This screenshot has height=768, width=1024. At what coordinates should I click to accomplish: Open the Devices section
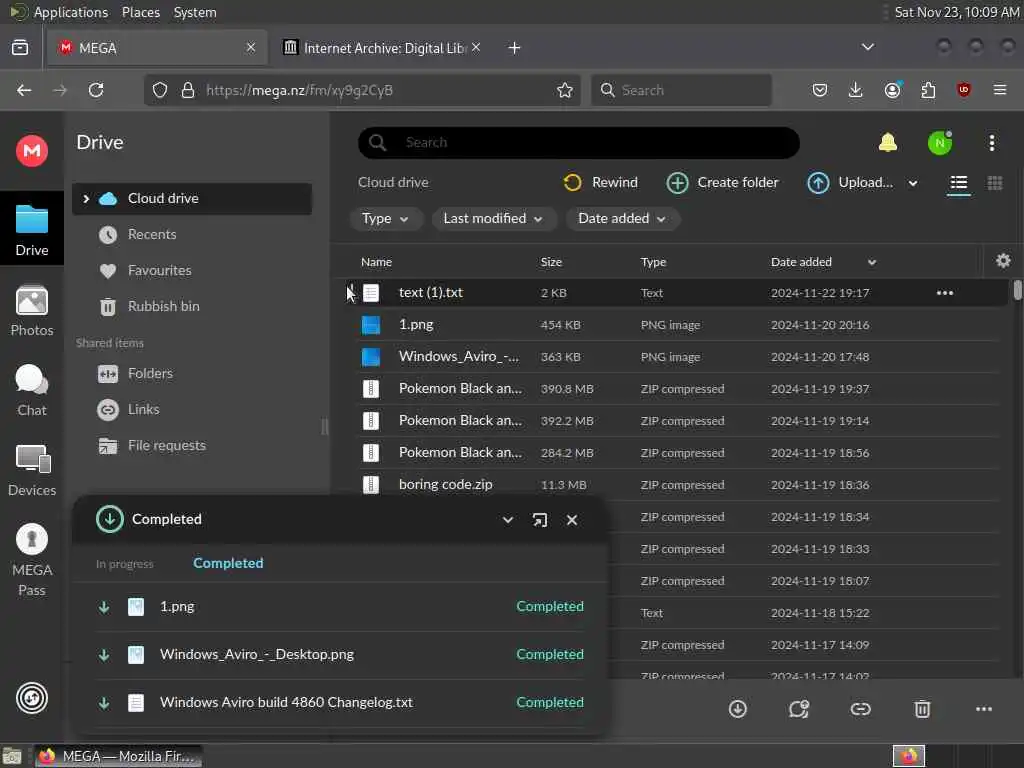pyautogui.click(x=31, y=470)
